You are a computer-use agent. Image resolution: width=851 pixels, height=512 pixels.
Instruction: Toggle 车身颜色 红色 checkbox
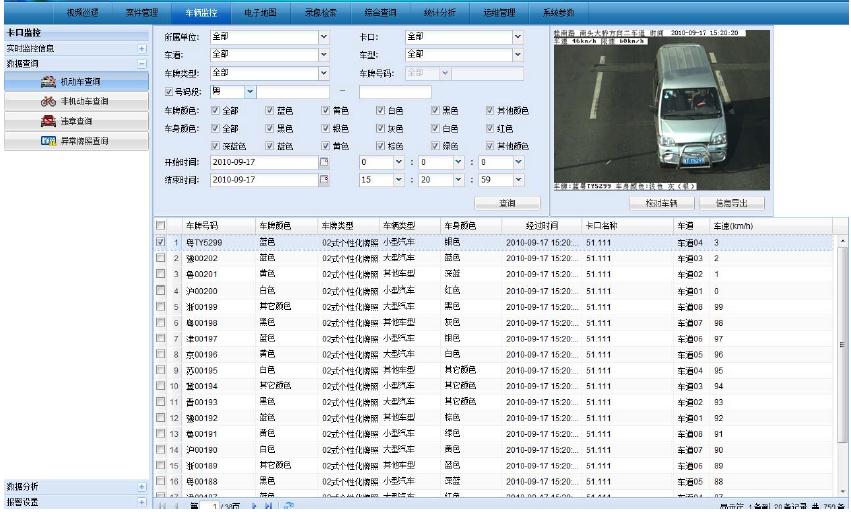[x=490, y=128]
